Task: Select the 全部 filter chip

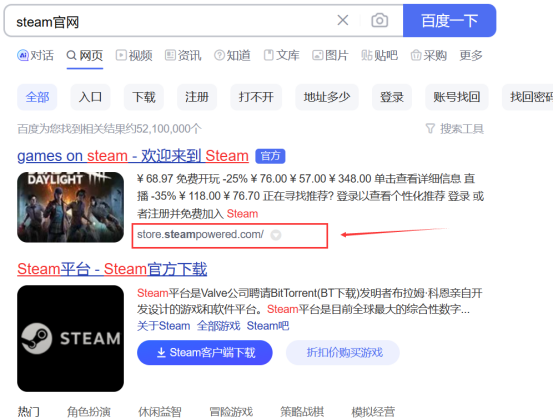Action: 37,97
